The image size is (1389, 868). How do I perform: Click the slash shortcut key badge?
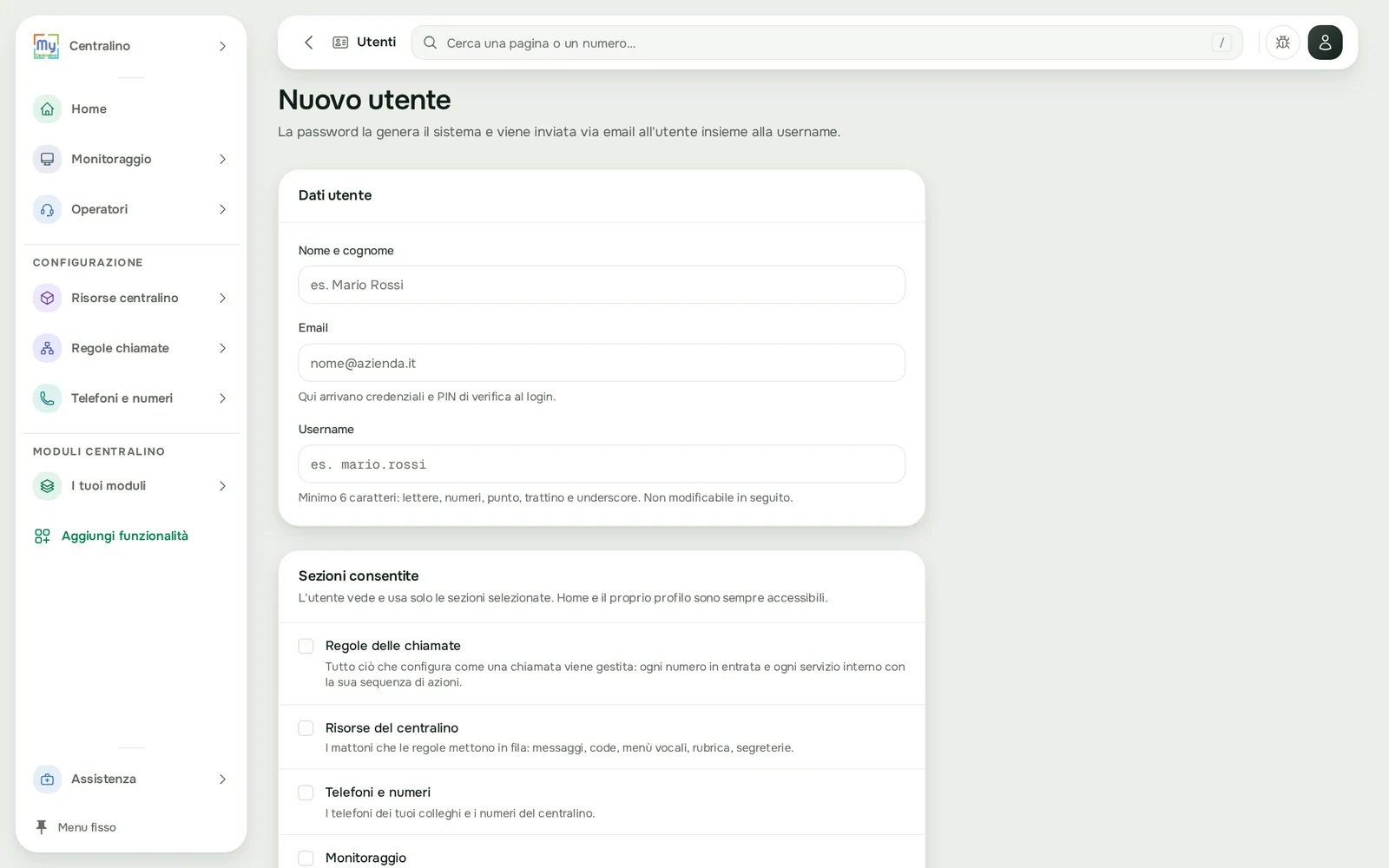click(1221, 43)
